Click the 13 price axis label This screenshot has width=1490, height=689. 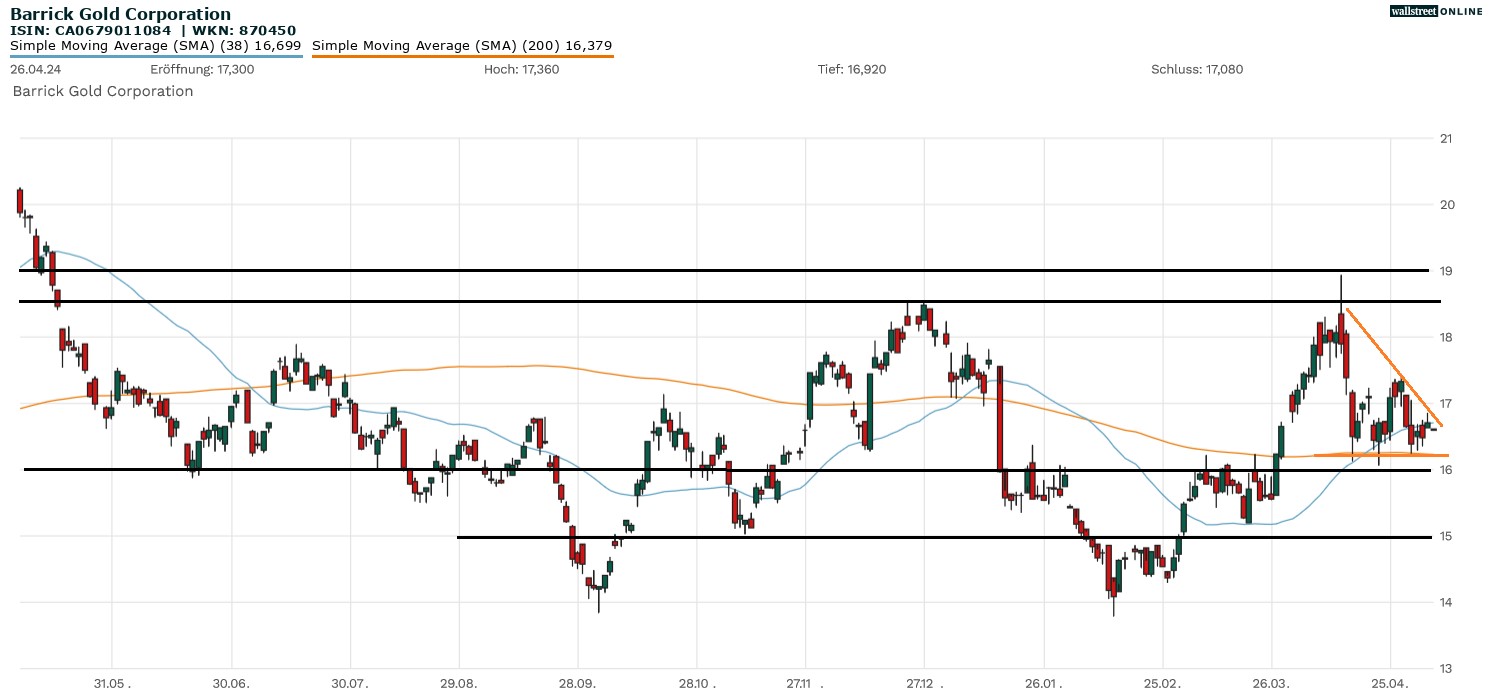1445,668
